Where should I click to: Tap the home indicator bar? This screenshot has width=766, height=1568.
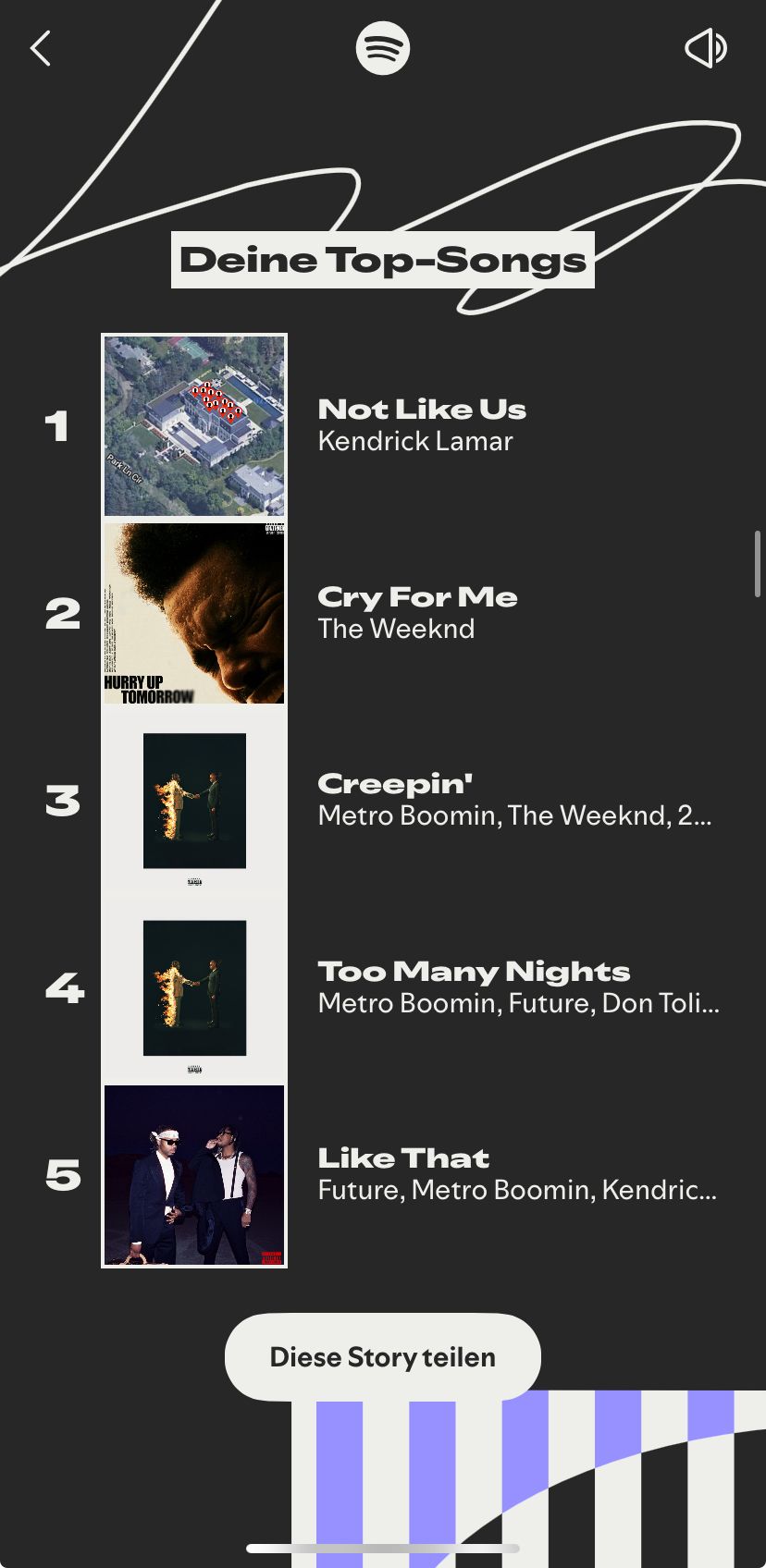pyautogui.click(x=383, y=1549)
